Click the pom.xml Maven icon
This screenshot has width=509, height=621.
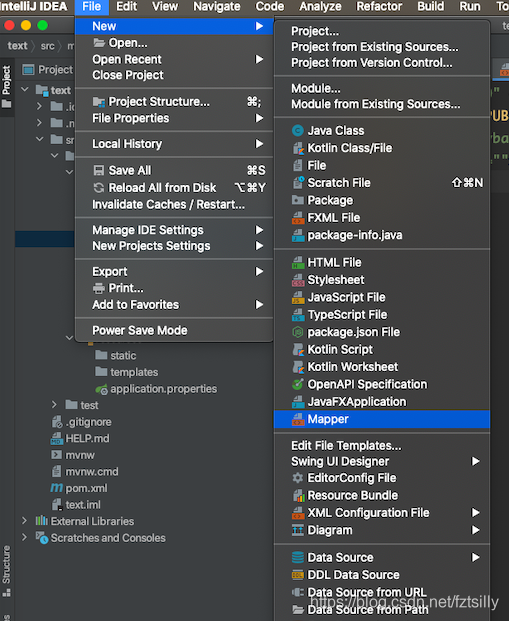(x=57, y=488)
